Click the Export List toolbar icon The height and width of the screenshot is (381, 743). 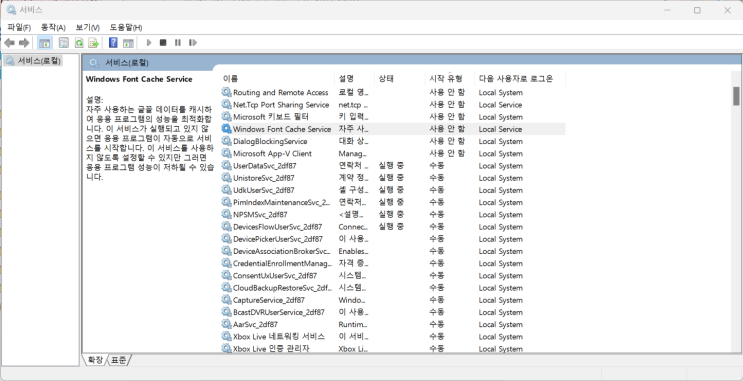point(93,43)
